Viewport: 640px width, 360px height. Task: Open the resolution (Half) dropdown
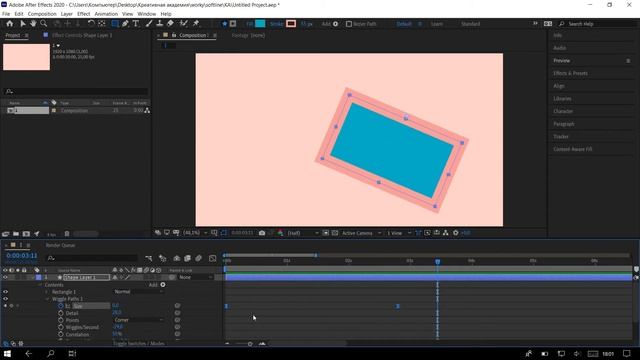tap(303, 233)
